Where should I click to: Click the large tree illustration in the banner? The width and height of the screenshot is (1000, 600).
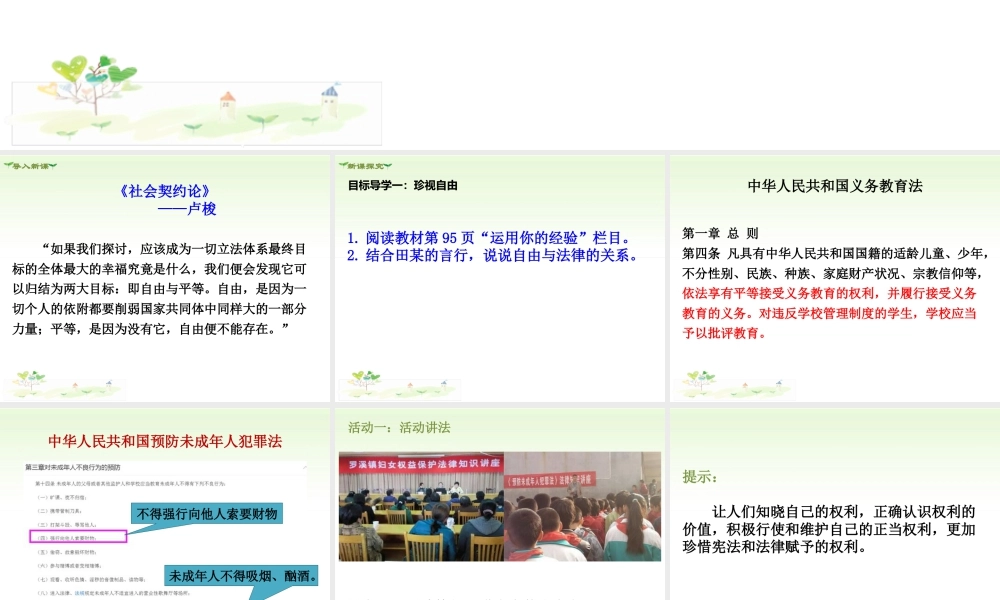(x=91, y=85)
